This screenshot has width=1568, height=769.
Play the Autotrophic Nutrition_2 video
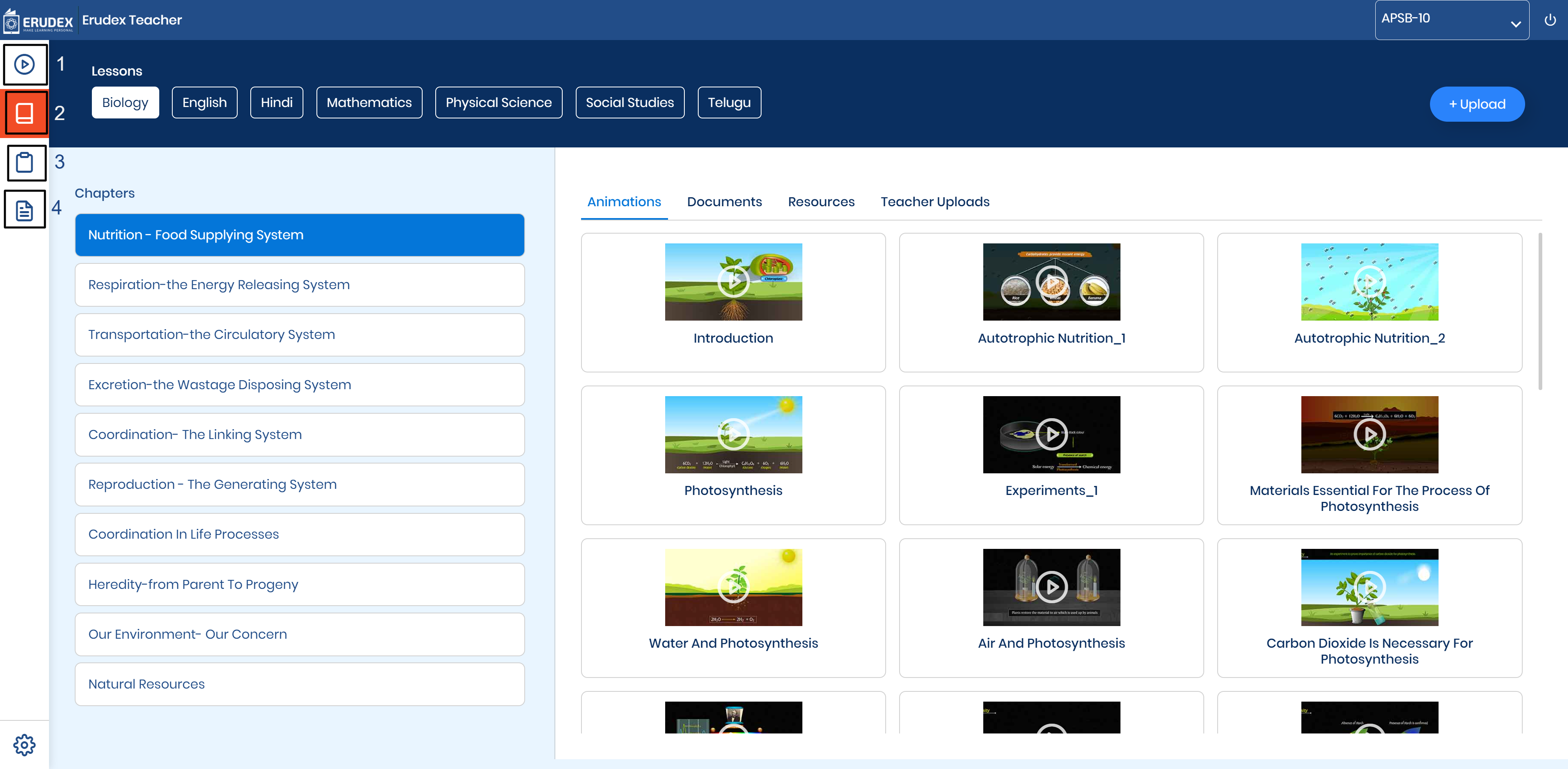[x=1370, y=282]
